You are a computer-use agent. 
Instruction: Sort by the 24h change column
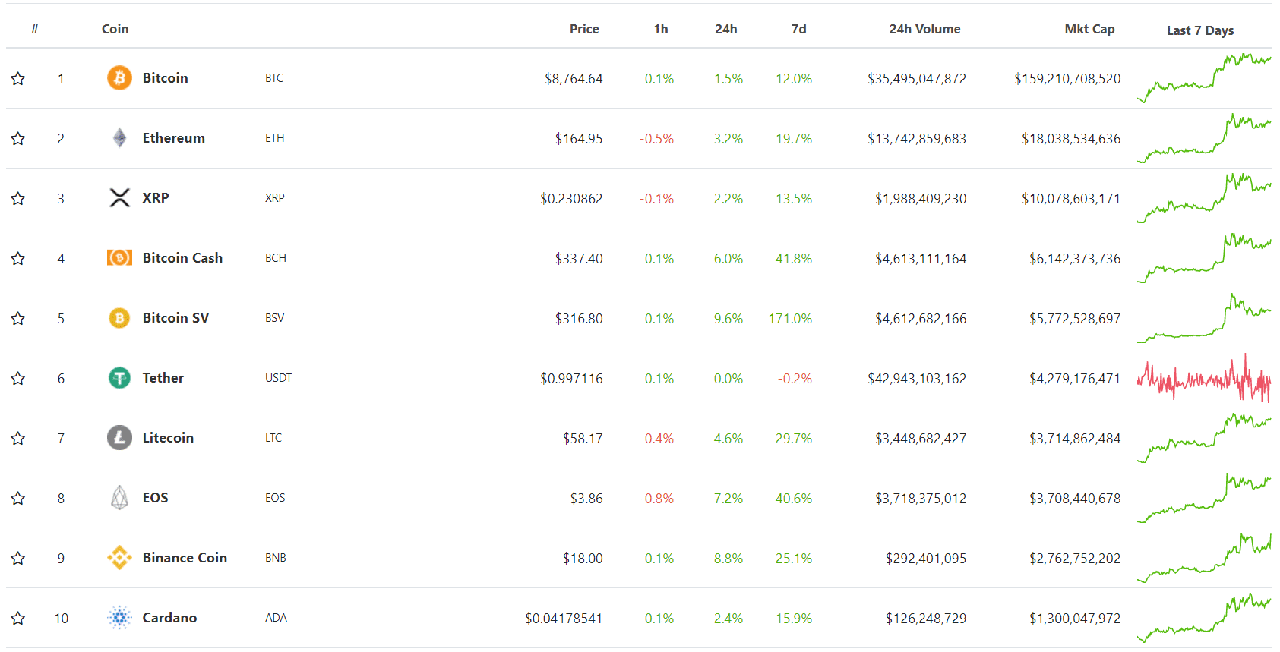pos(726,29)
